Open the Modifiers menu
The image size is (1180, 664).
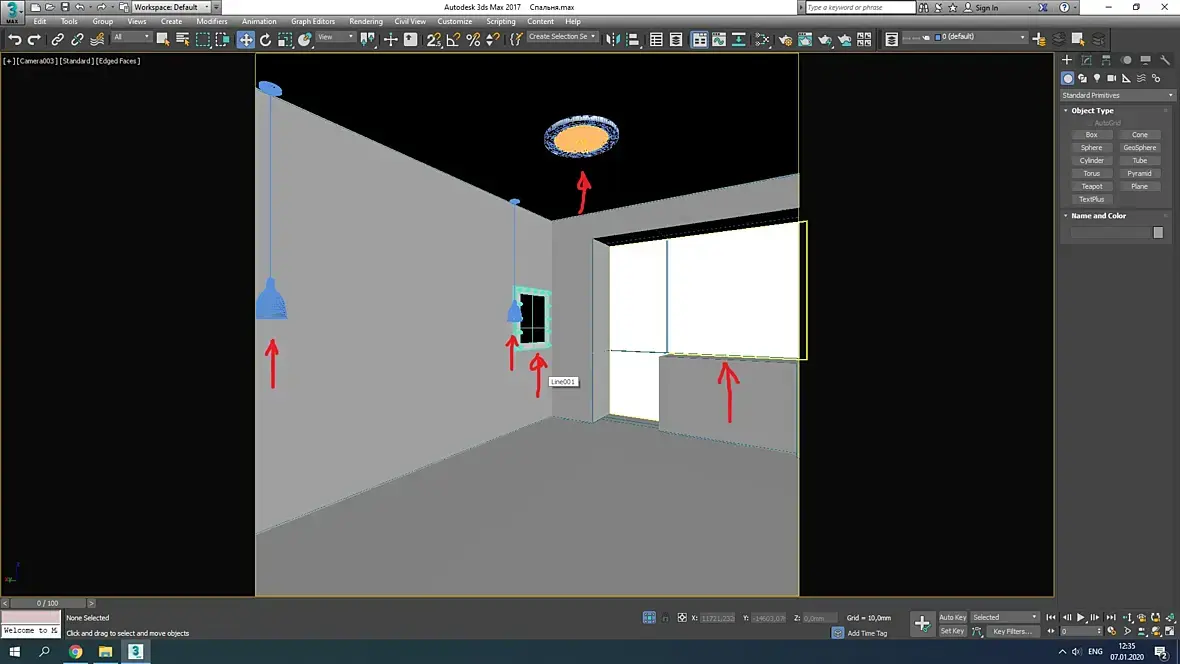[211, 21]
